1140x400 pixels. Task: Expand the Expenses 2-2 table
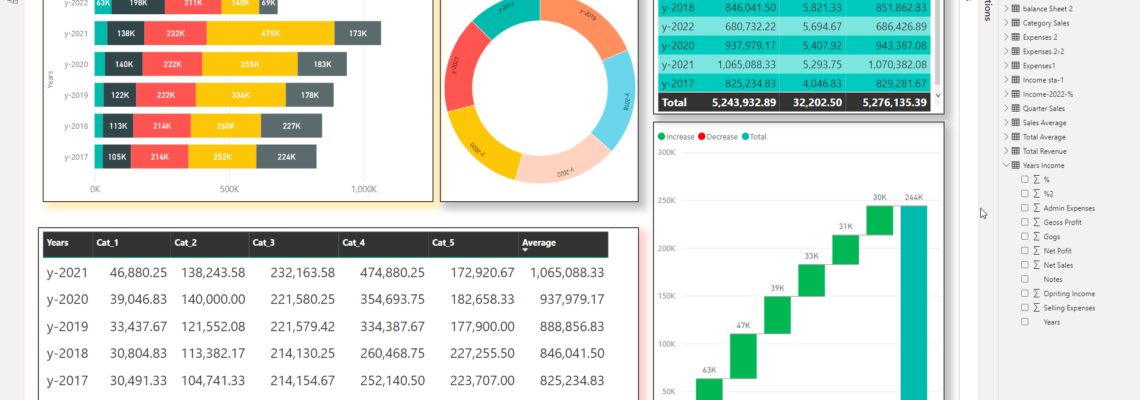click(1007, 52)
